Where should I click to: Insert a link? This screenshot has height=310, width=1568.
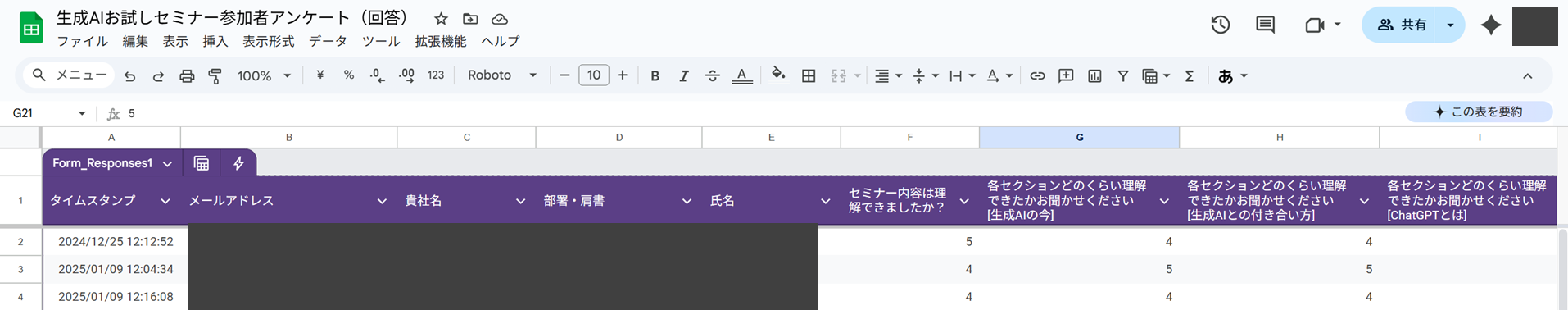click(x=1037, y=75)
